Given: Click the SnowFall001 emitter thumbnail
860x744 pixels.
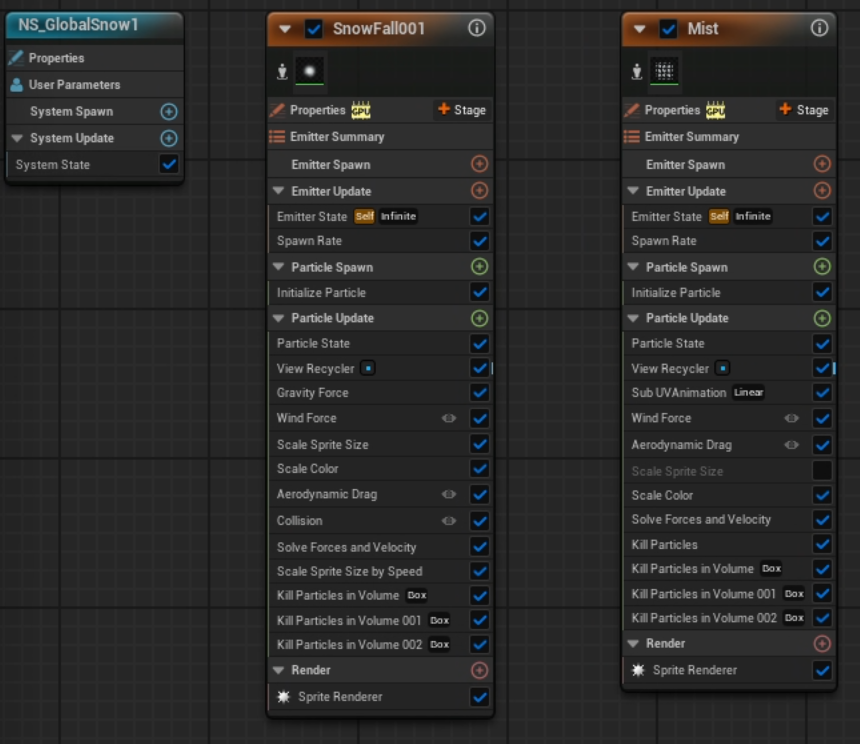Looking at the screenshot, I should click(309, 71).
